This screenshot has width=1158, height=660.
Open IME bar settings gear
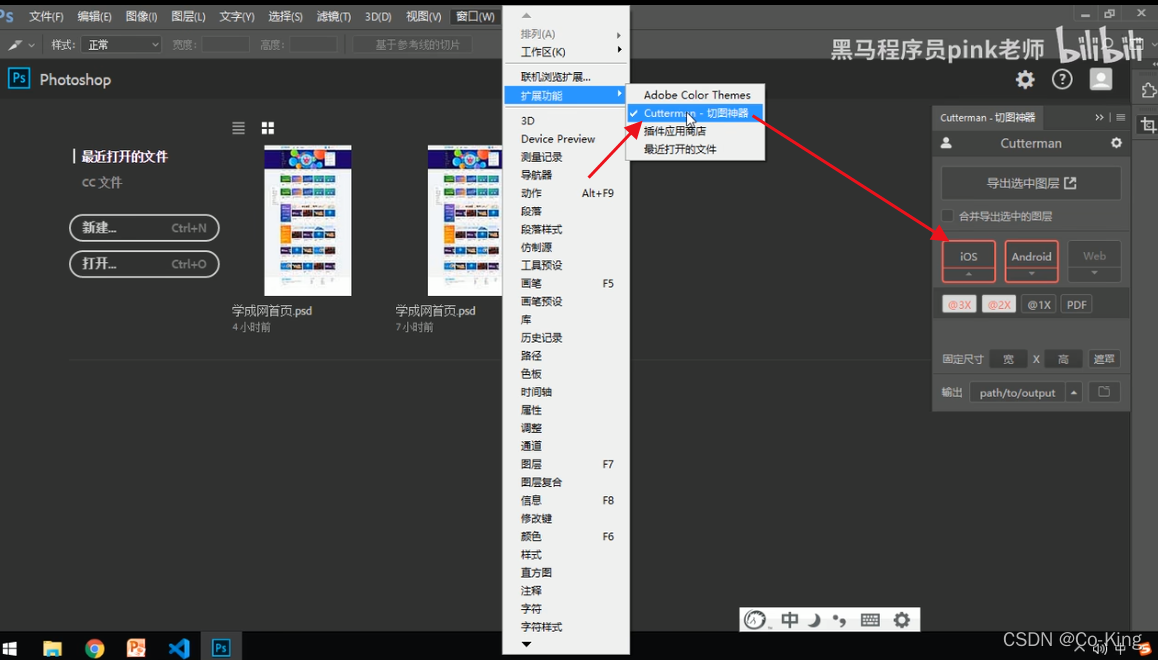pyautogui.click(x=902, y=619)
